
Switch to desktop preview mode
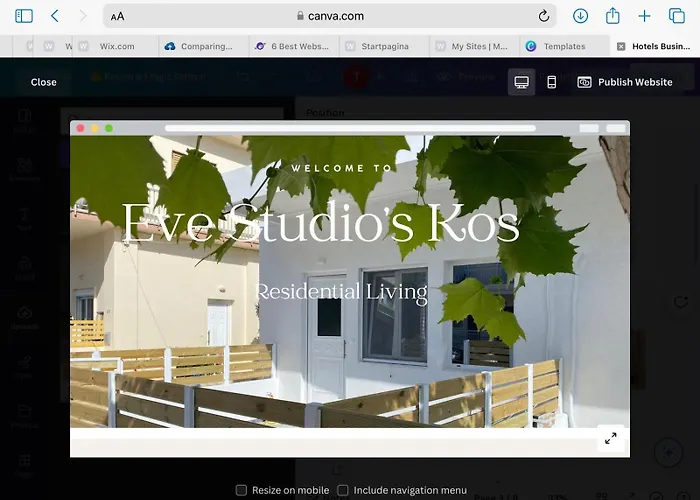(521, 82)
